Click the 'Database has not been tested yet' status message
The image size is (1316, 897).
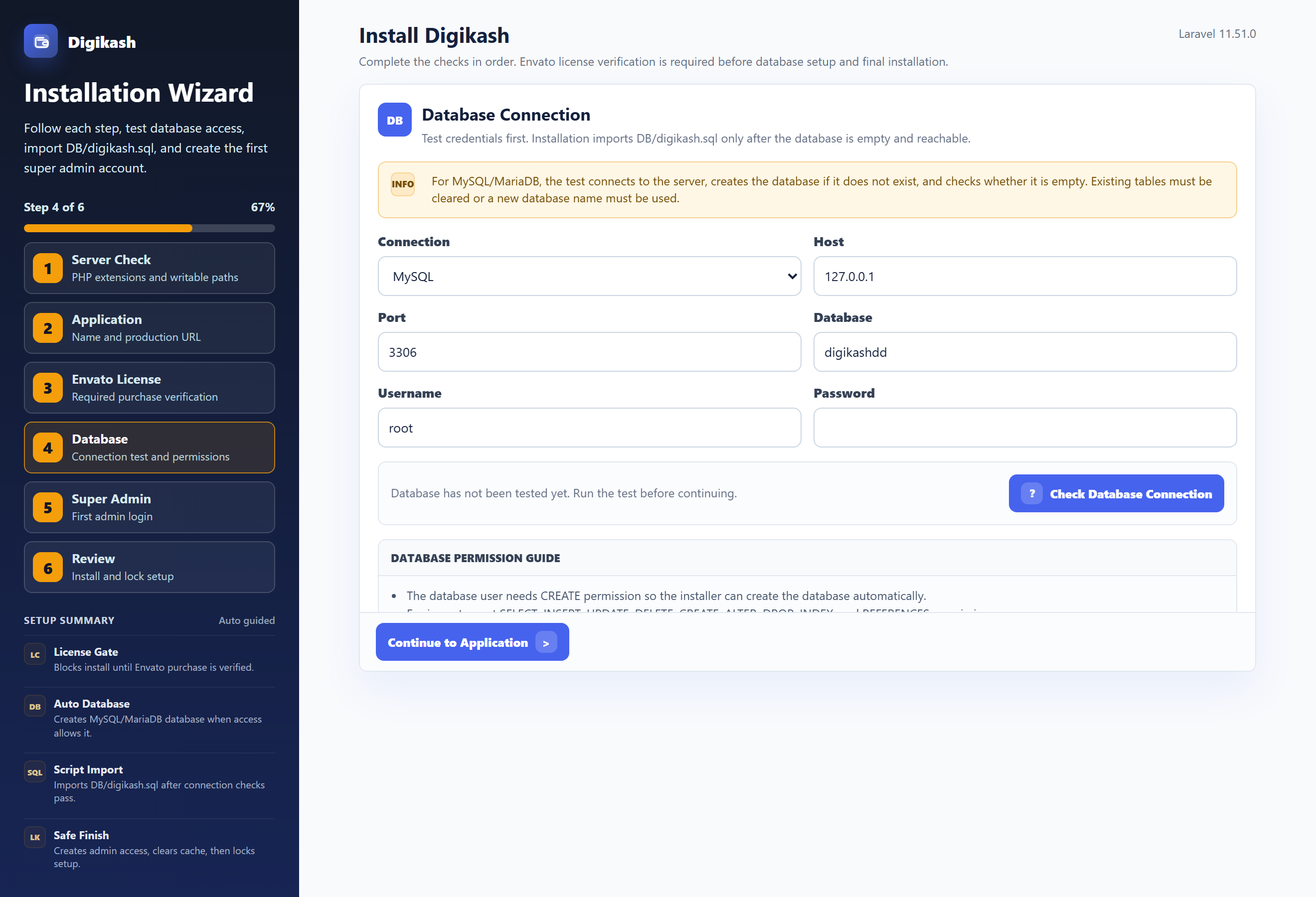click(x=563, y=493)
